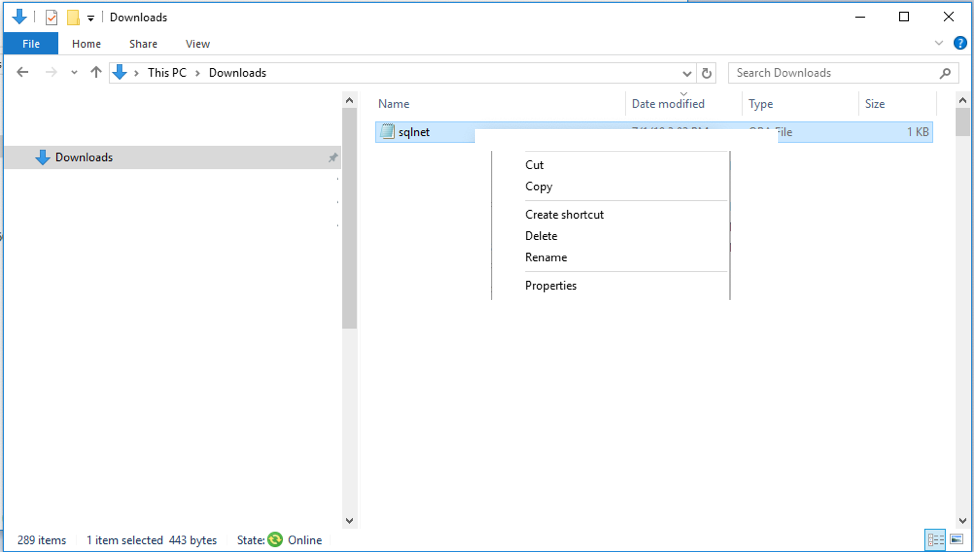Click the New Folder quick access icon

coord(73,17)
